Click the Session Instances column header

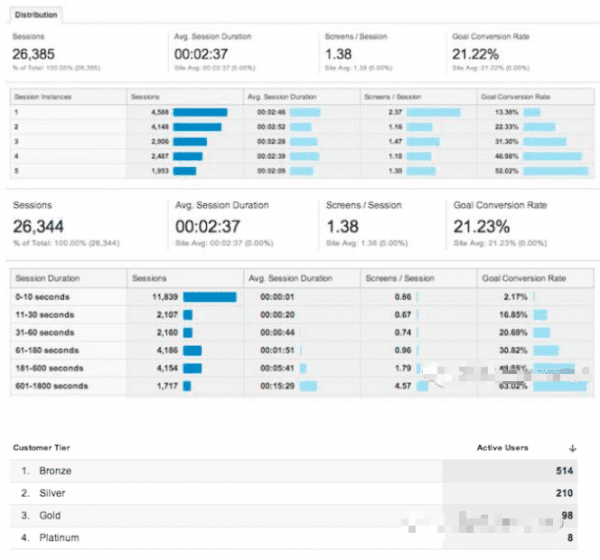pyautogui.click(x=43, y=97)
